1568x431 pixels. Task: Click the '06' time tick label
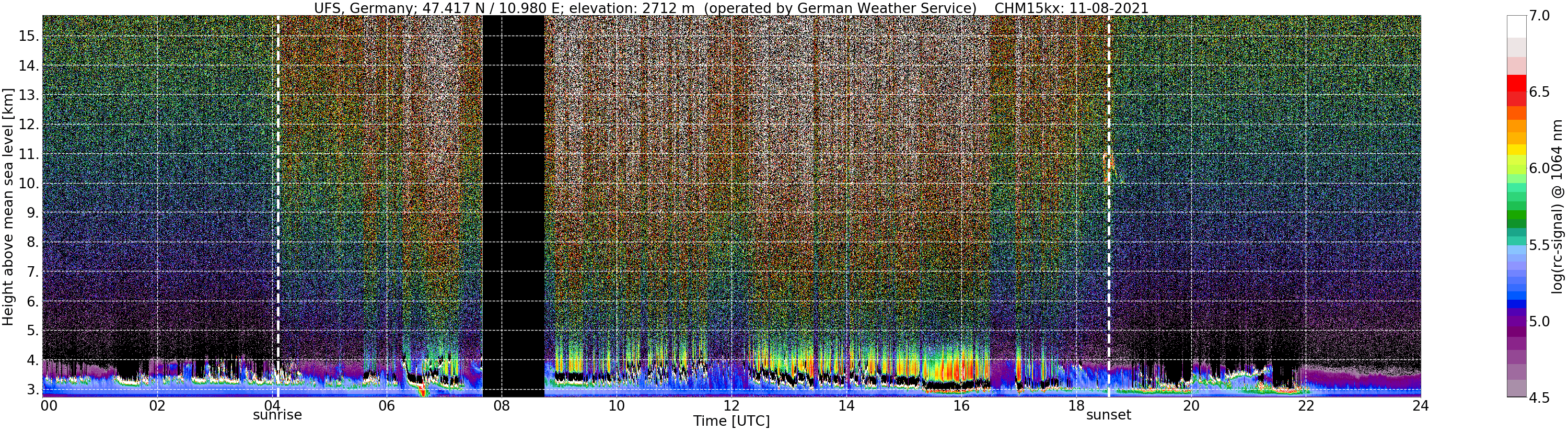[x=387, y=405]
